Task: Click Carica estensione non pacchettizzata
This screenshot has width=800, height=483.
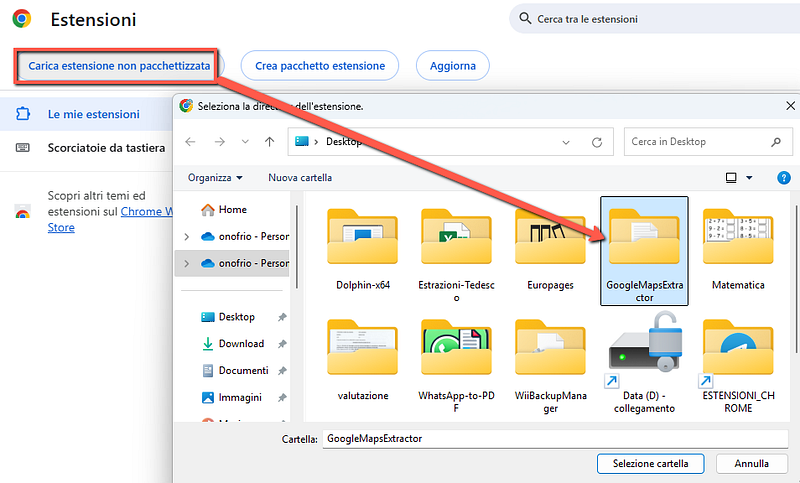Action: (x=119, y=66)
